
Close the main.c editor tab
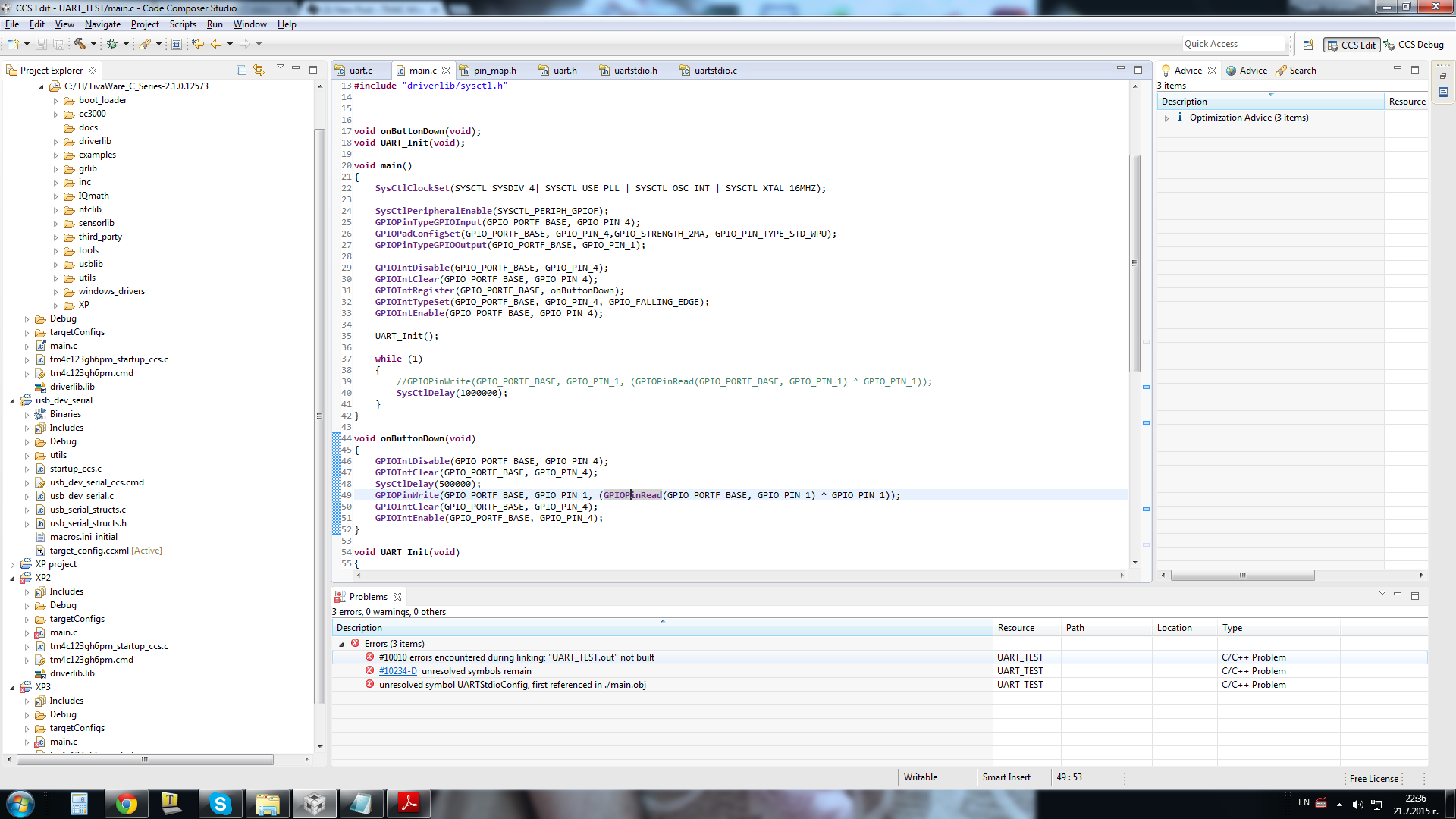(446, 71)
